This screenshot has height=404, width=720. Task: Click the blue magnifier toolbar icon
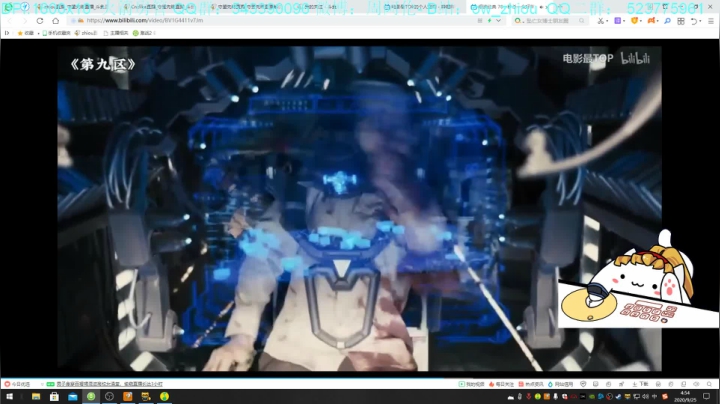pos(667,21)
